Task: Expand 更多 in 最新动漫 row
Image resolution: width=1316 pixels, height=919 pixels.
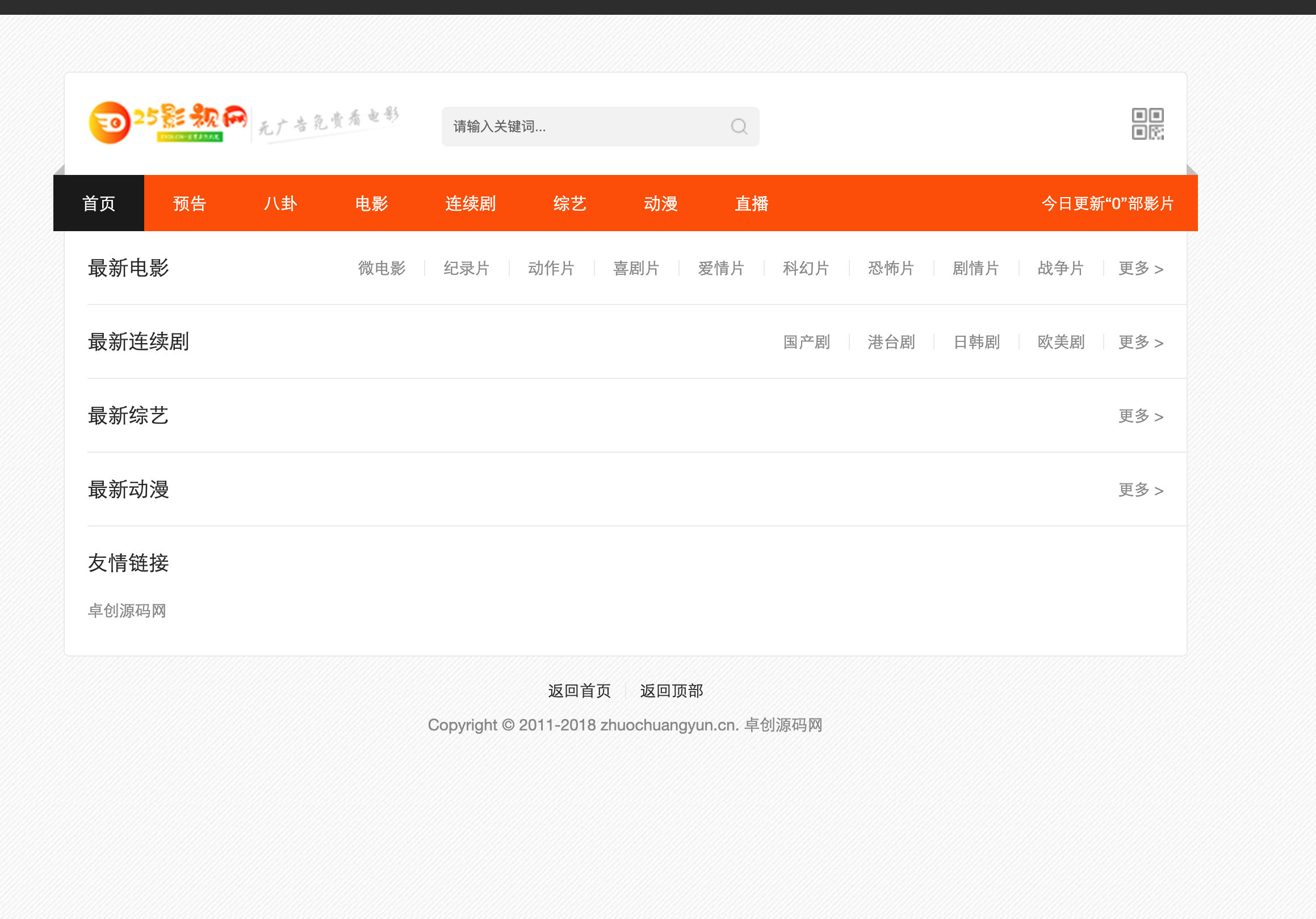Action: click(1141, 490)
